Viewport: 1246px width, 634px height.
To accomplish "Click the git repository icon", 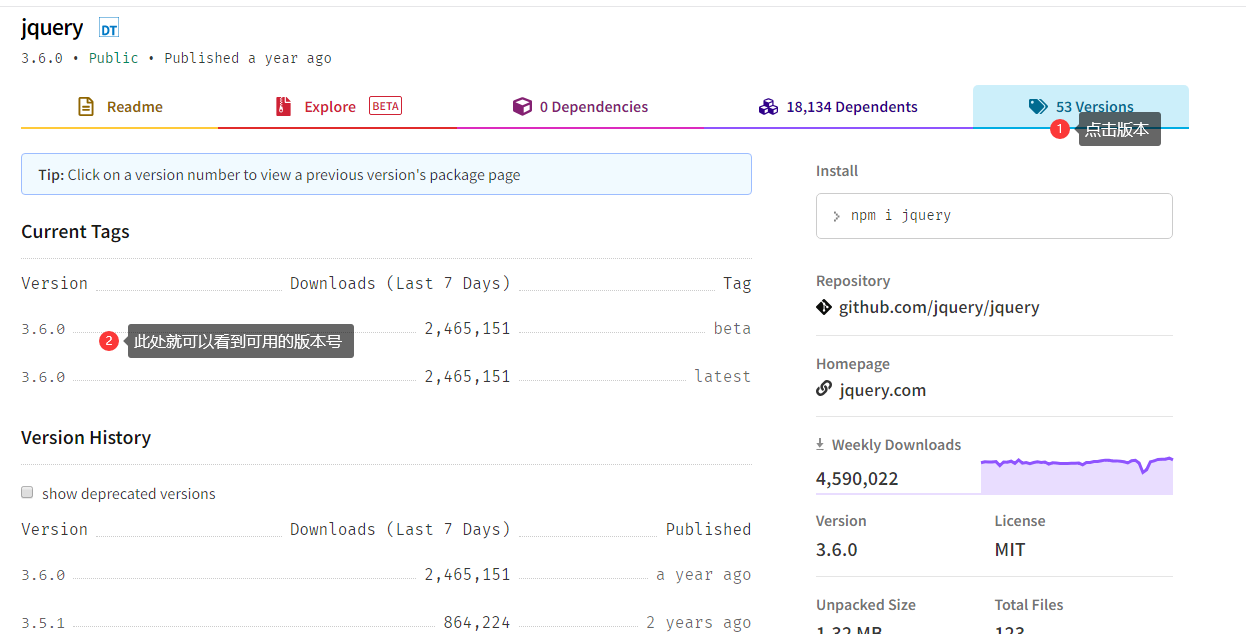I will [x=824, y=307].
